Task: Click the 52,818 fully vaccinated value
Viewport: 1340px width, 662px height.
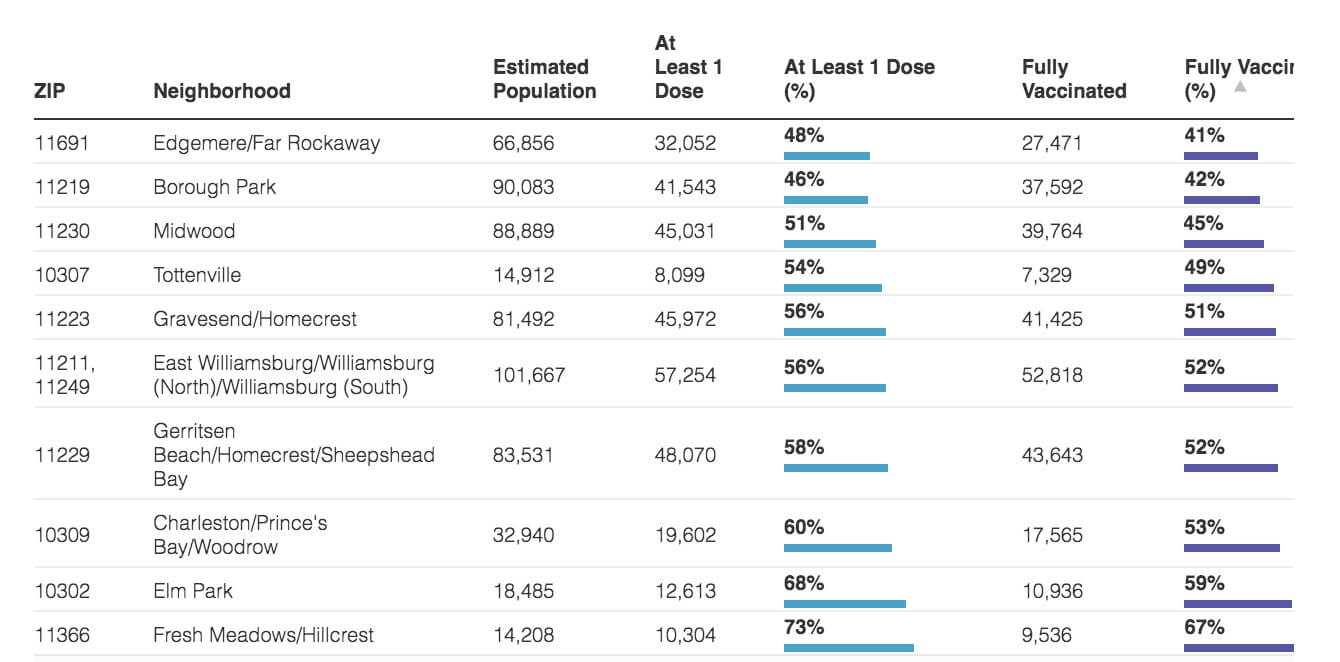Action: pyautogui.click(x=1052, y=375)
